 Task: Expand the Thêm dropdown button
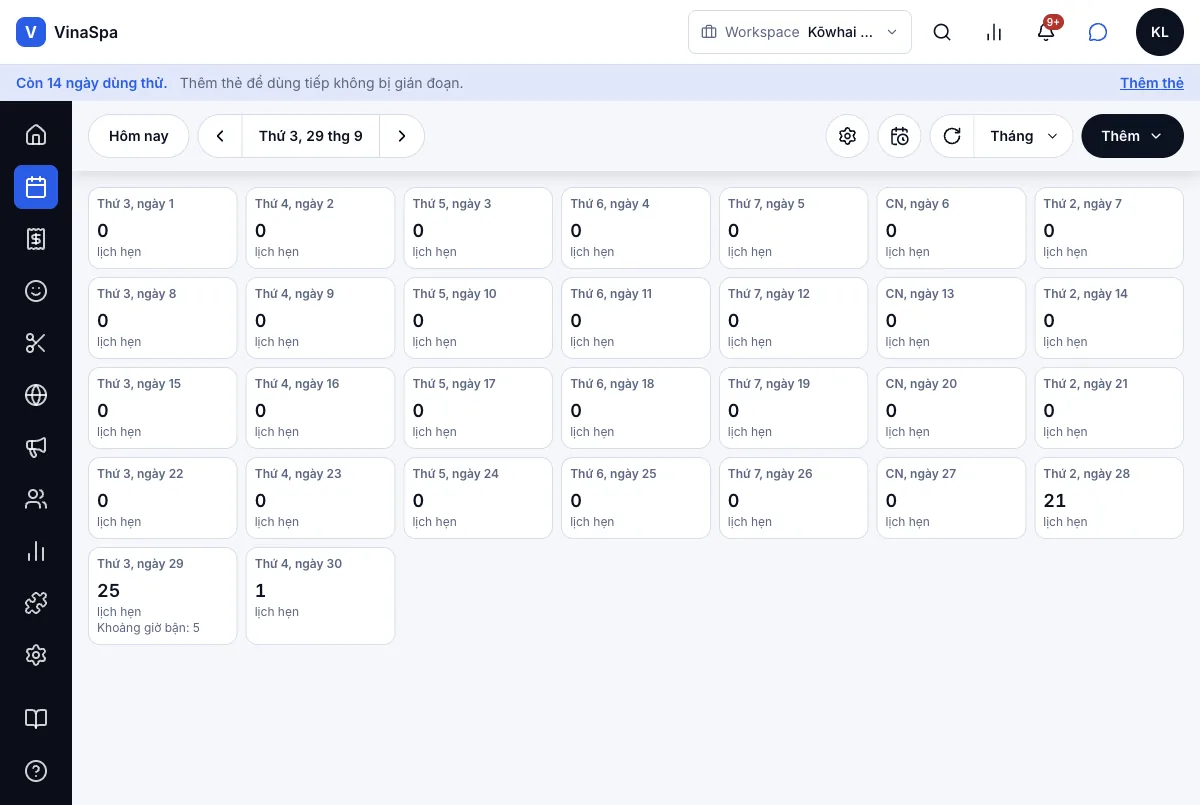pos(1133,136)
